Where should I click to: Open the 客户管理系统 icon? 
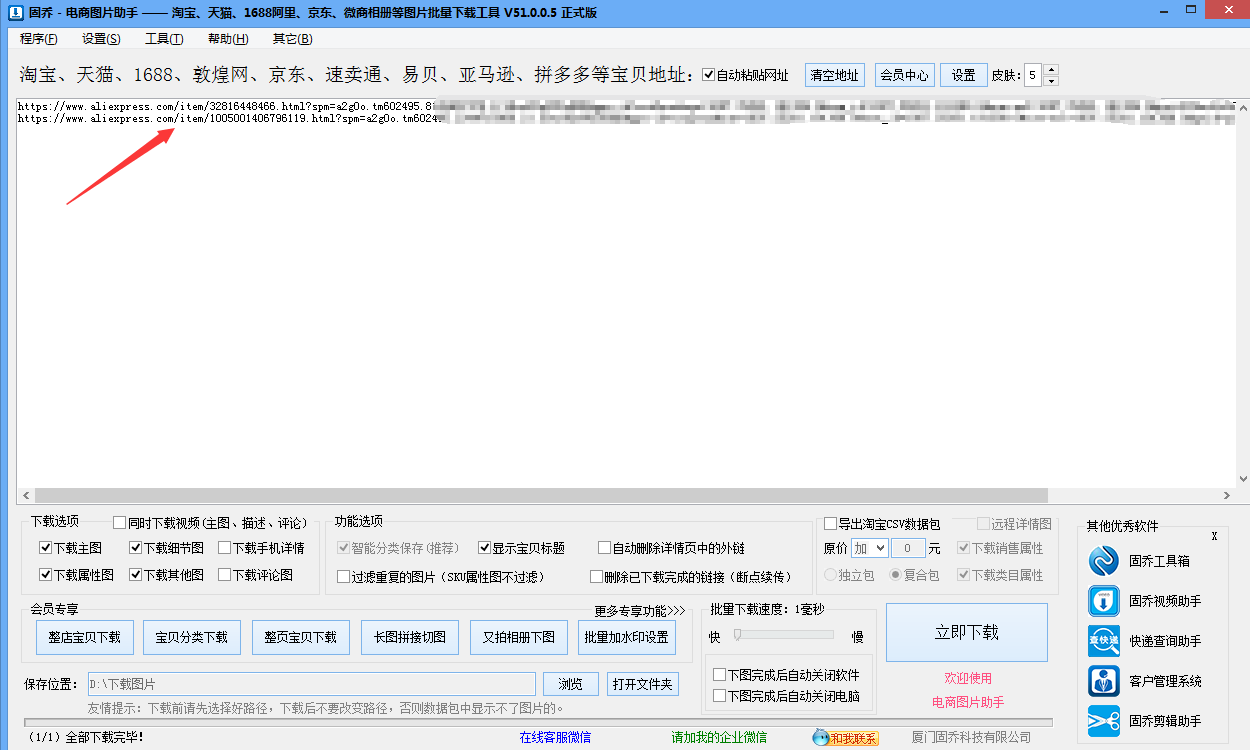point(1104,681)
